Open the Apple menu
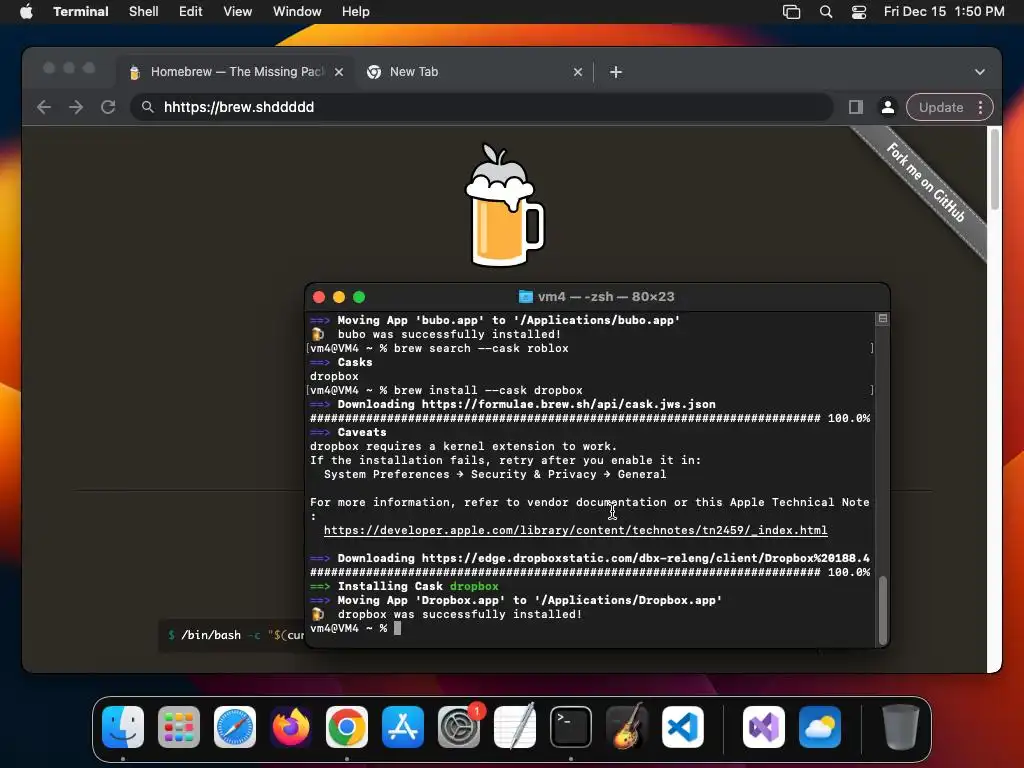The height and width of the screenshot is (768, 1024). [x=26, y=12]
